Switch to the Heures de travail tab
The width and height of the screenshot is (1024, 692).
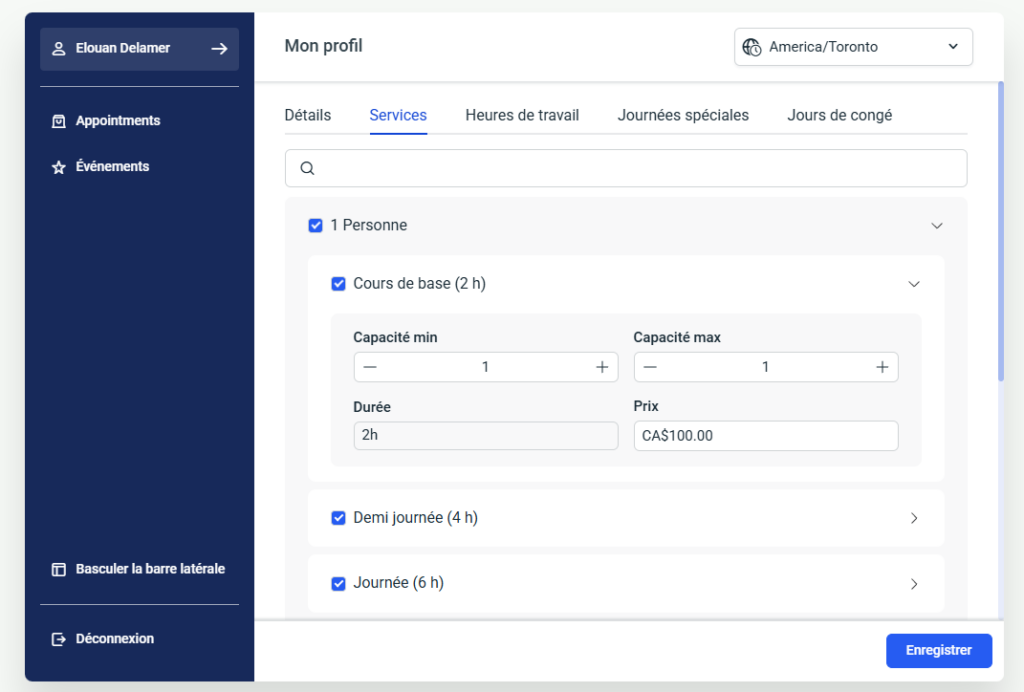522,115
